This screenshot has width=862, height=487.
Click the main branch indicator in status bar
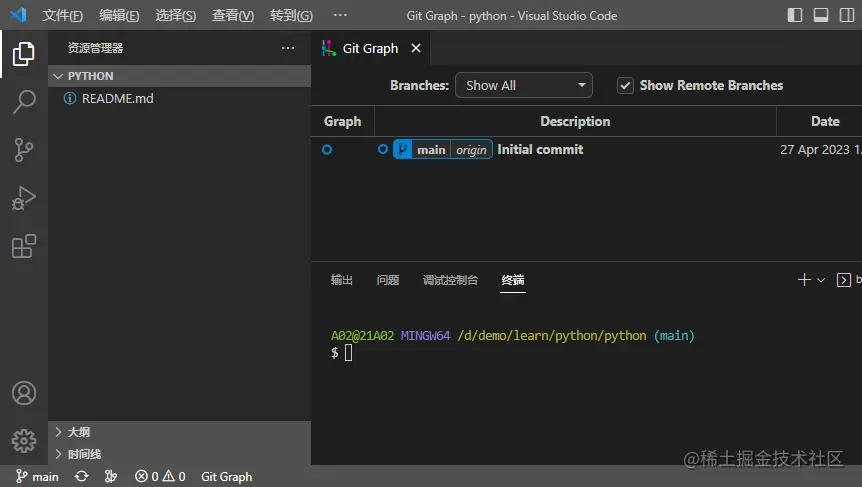coord(37,476)
